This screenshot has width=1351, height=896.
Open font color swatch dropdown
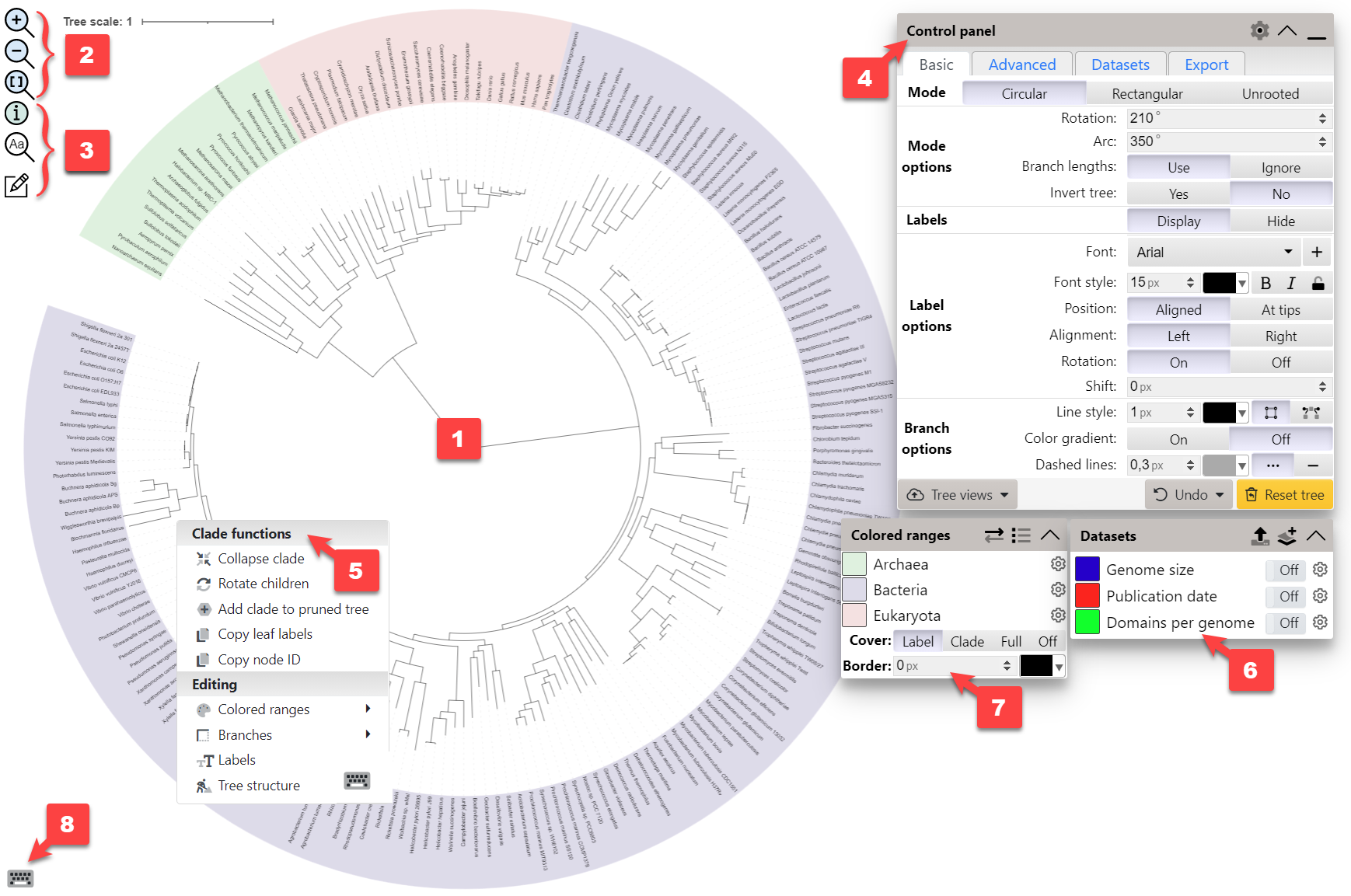pos(1225,283)
